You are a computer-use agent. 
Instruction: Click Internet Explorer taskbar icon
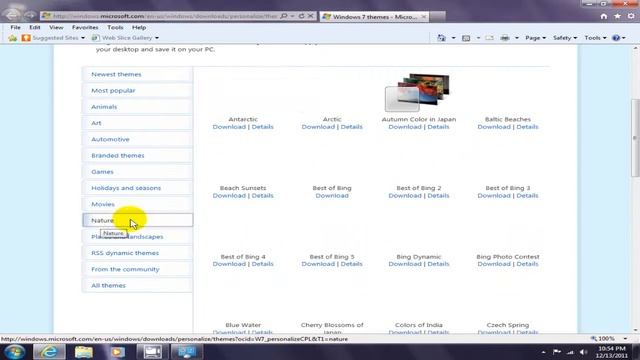pyautogui.click(x=49, y=351)
